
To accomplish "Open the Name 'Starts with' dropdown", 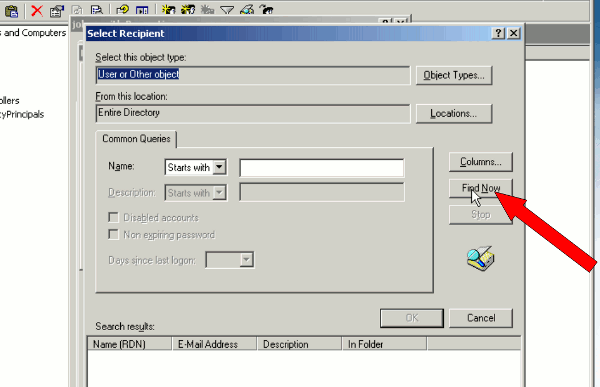I will click(x=219, y=167).
